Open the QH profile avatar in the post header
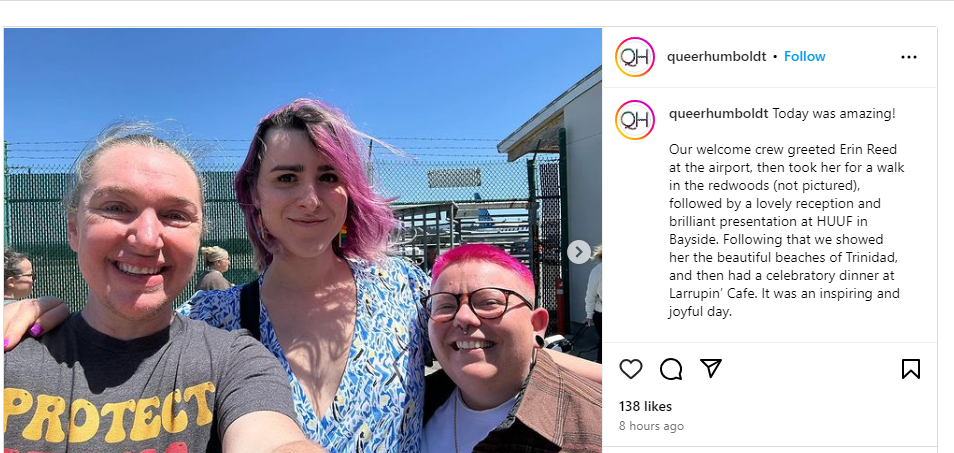Viewport: 954px width, 453px height. [635, 57]
